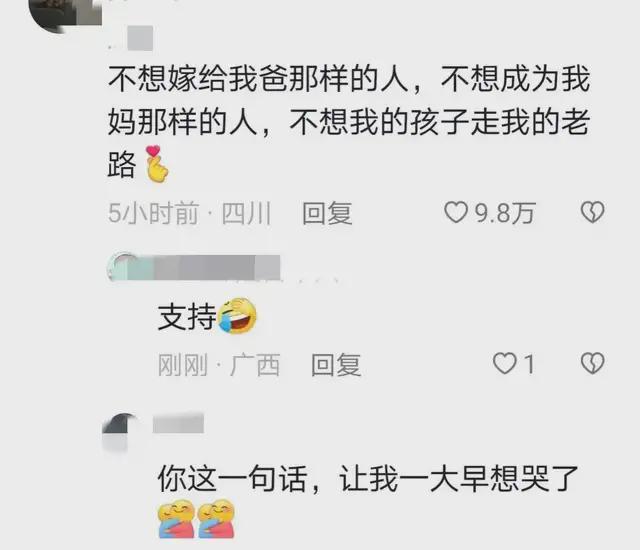640x550 pixels.
Task: Select the comment text 不想嫁给我爸那样的人
Action: [258, 79]
